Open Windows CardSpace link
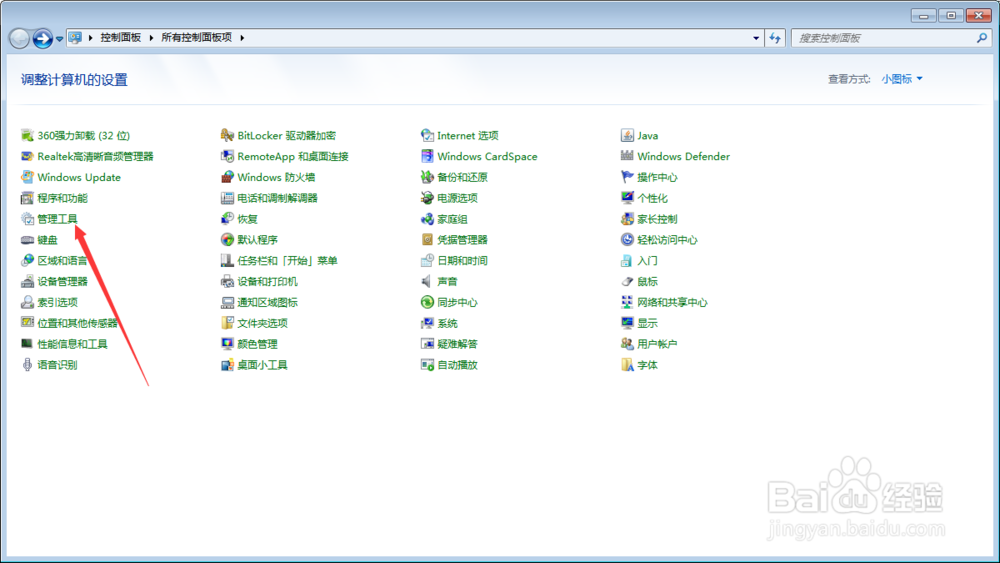 click(487, 156)
